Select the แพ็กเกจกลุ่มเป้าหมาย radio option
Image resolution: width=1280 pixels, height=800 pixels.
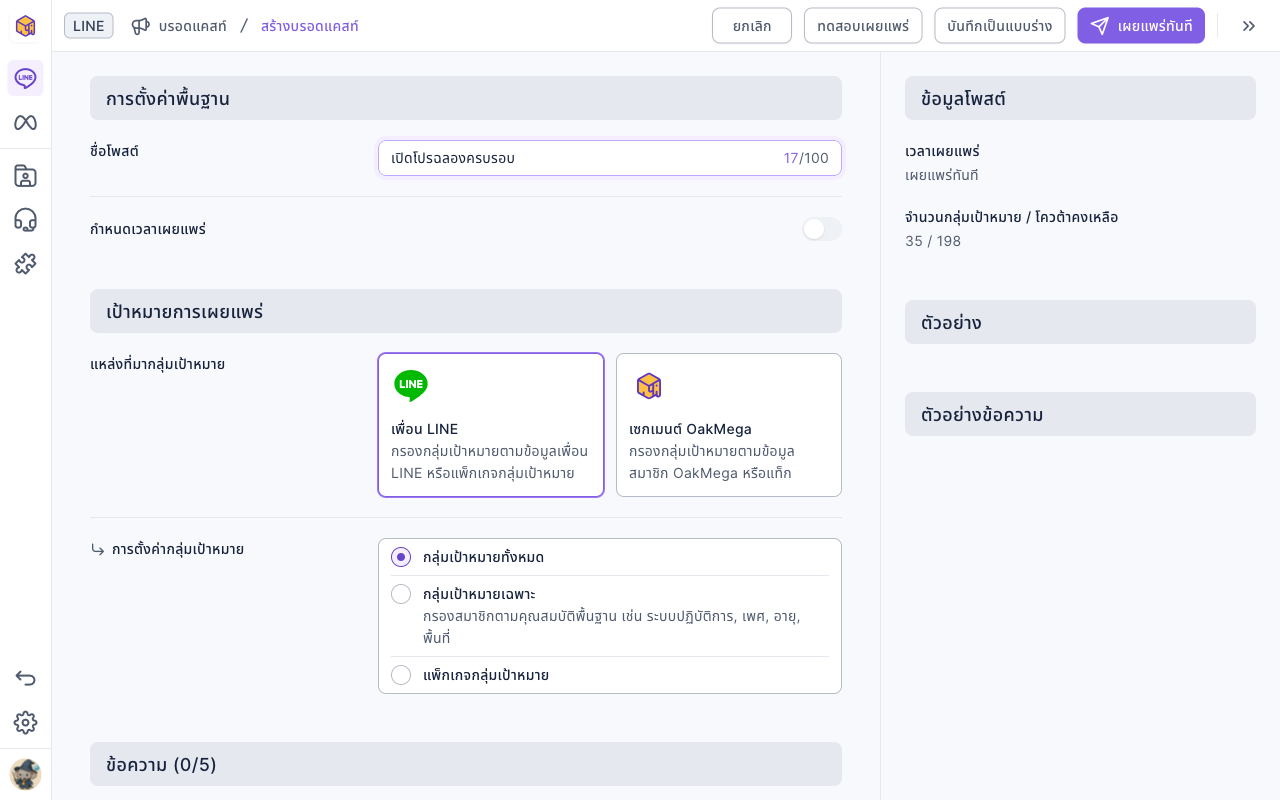click(x=401, y=675)
